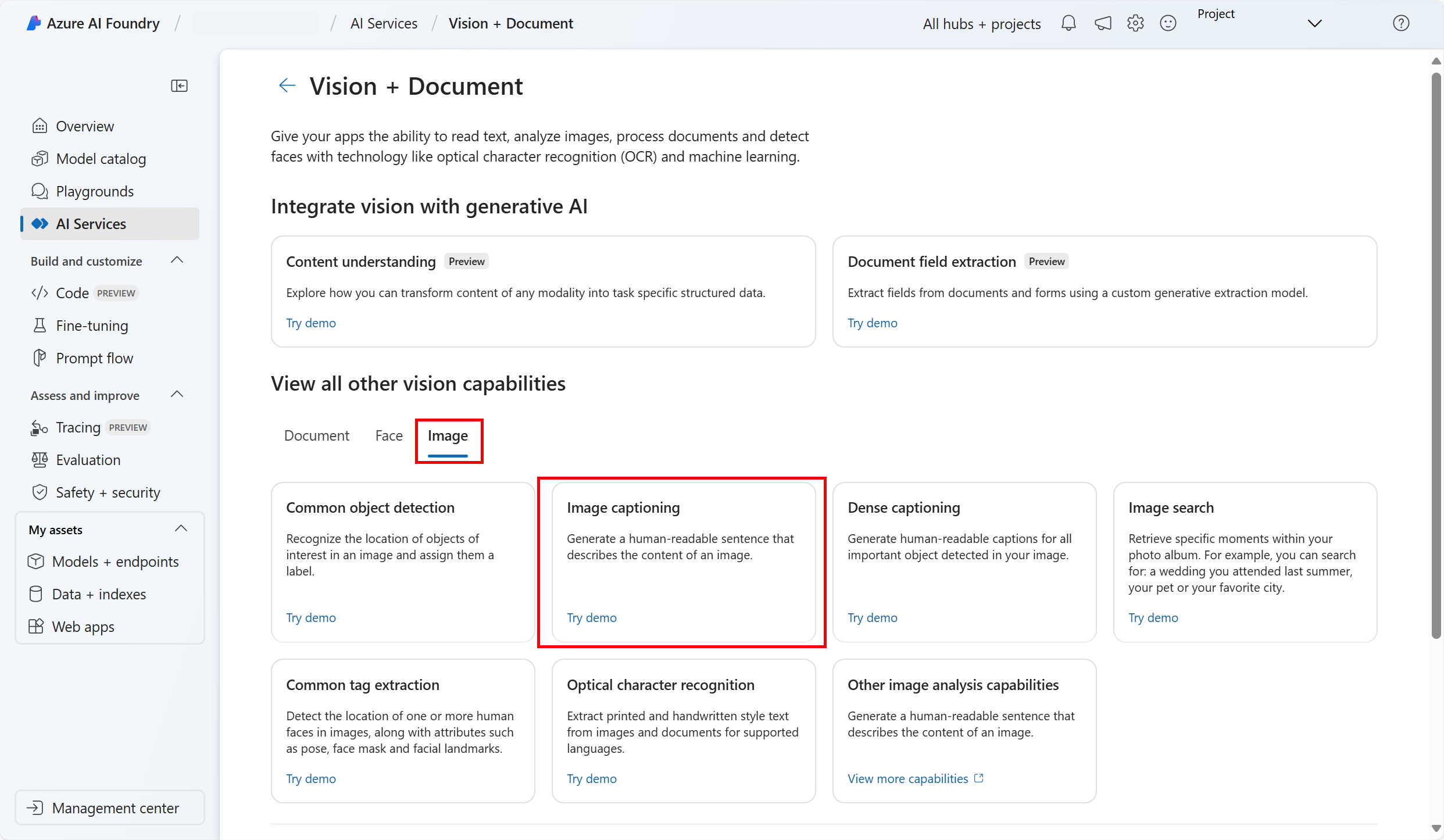1444x840 pixels.
Task: Click the Overview home icon
Action: click(40, 126)
